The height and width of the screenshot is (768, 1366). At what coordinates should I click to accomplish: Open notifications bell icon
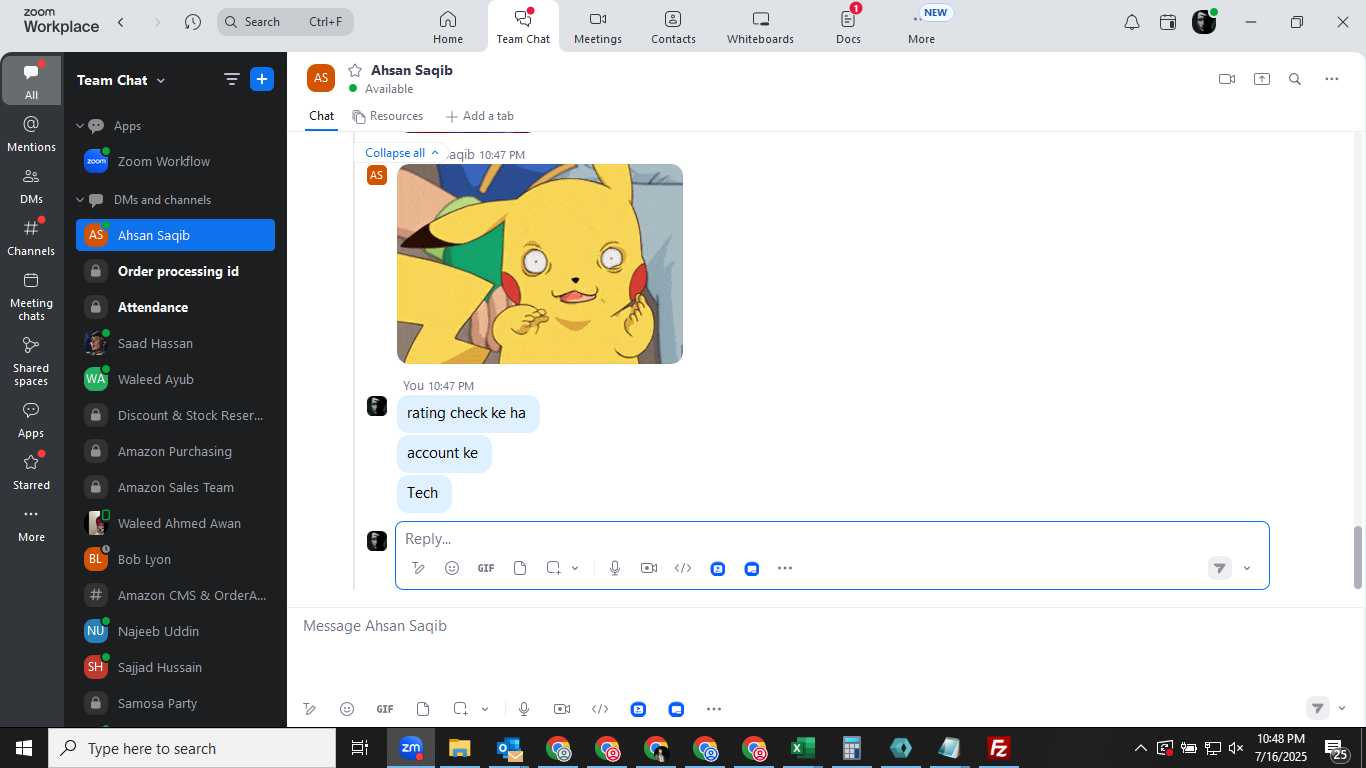coord(1131,22)
